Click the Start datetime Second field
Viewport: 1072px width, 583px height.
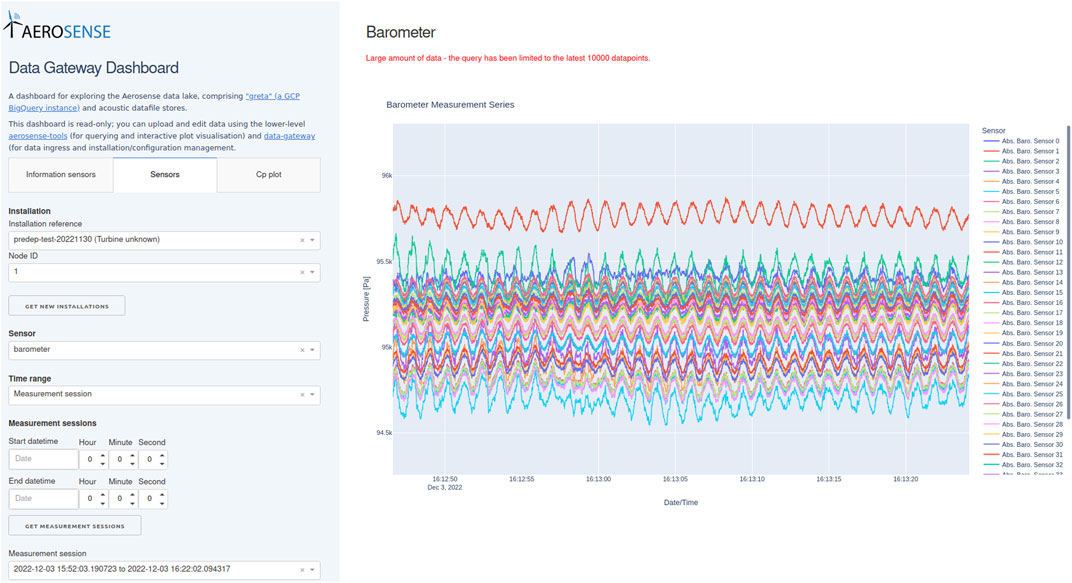point(153,459)
